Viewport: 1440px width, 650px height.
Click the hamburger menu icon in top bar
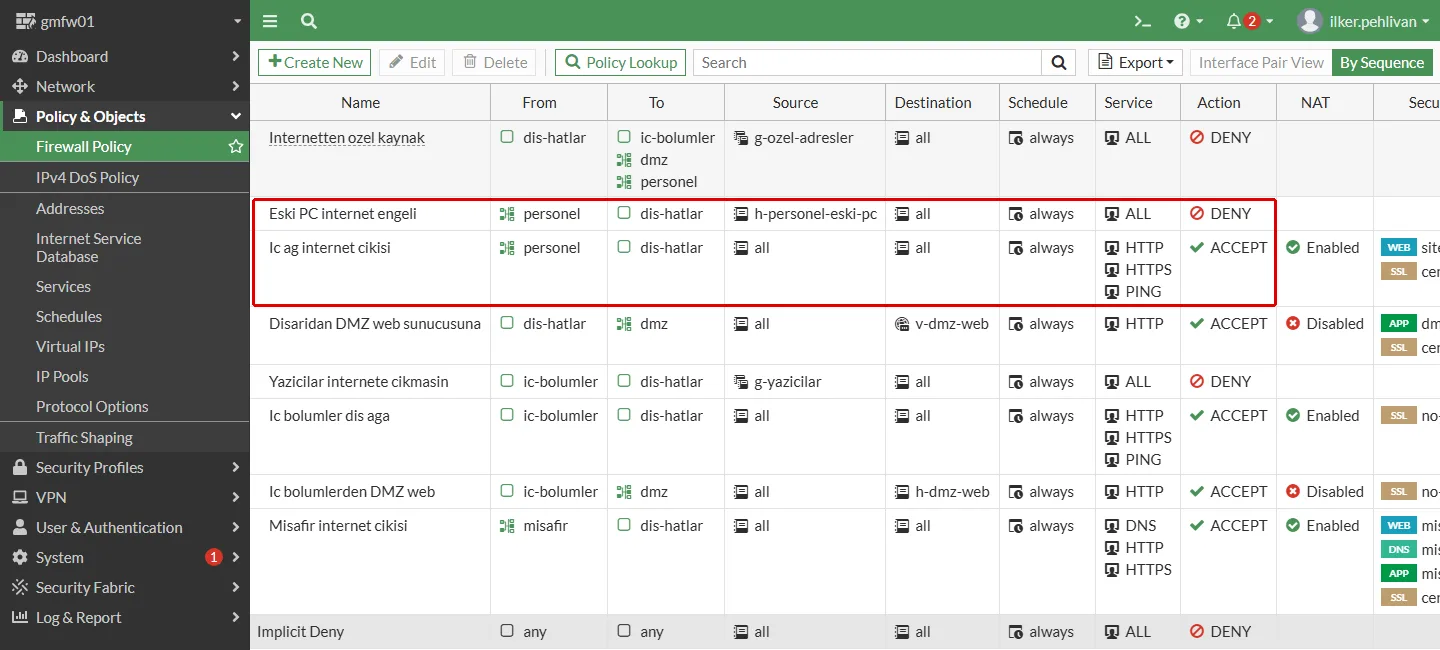pos(270,21)
